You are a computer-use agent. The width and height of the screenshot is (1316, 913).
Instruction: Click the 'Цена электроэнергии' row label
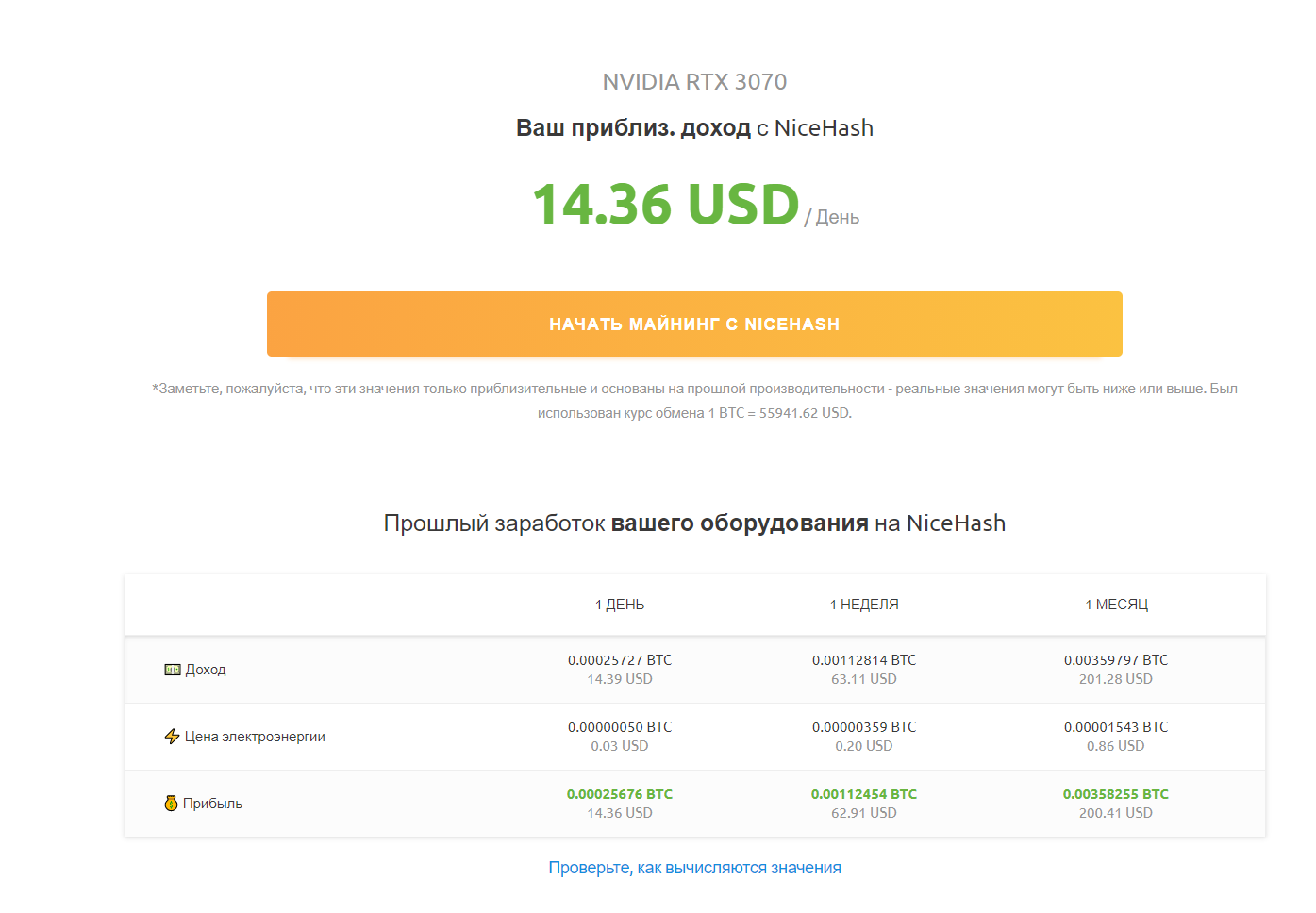255,737
